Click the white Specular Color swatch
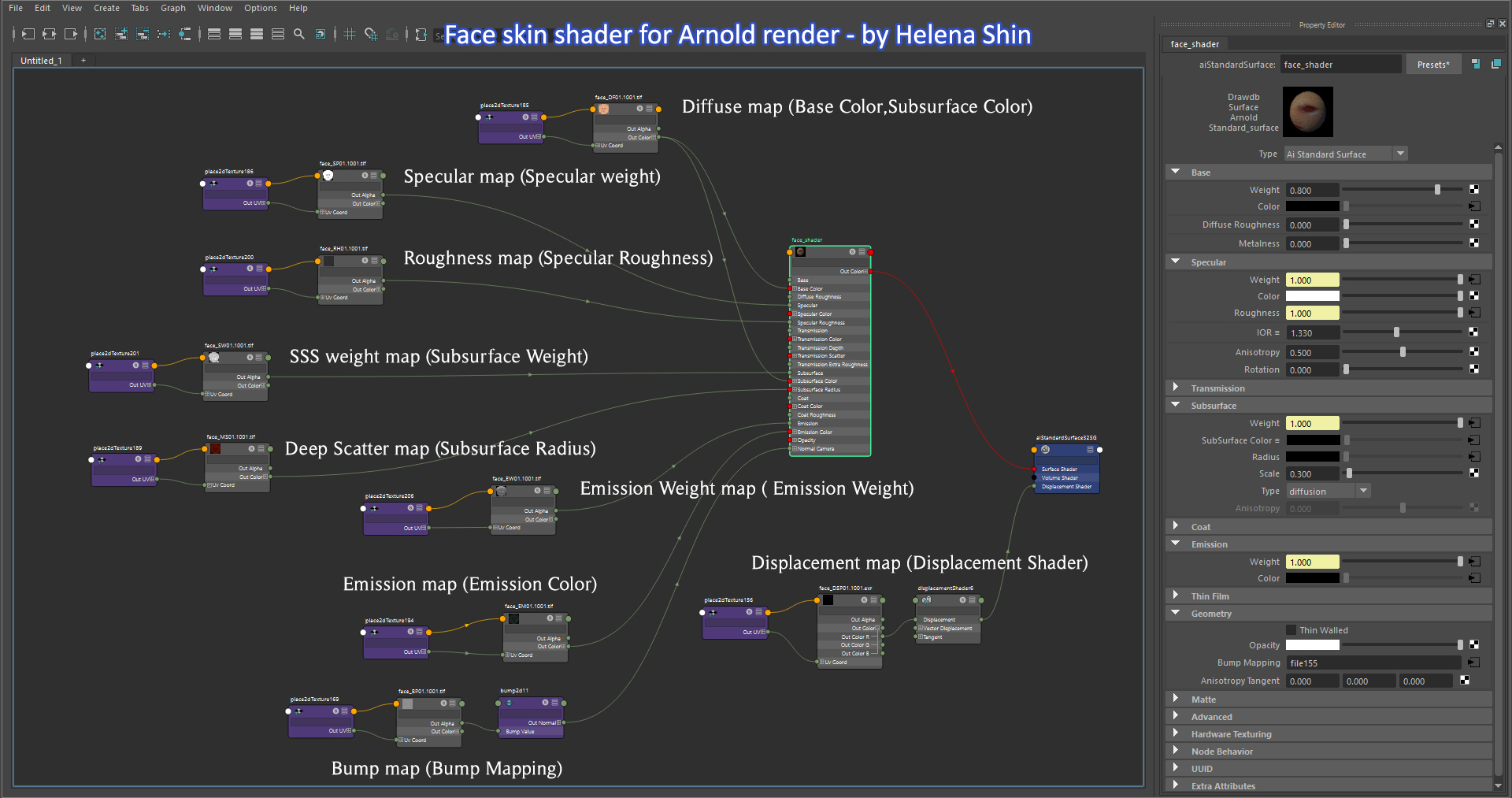Image resolution: width=1512 pixels, height=798 pixels. tap(1313, 296)
